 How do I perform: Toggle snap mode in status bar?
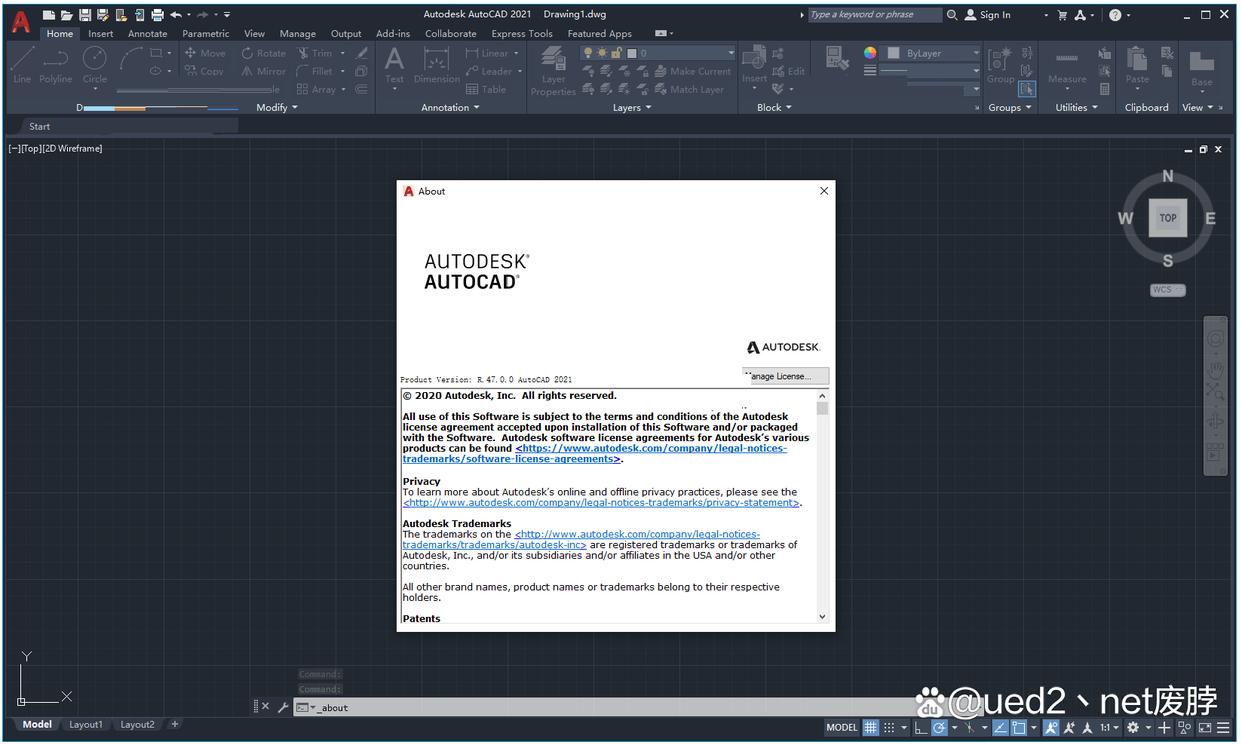tap(889, 727)
